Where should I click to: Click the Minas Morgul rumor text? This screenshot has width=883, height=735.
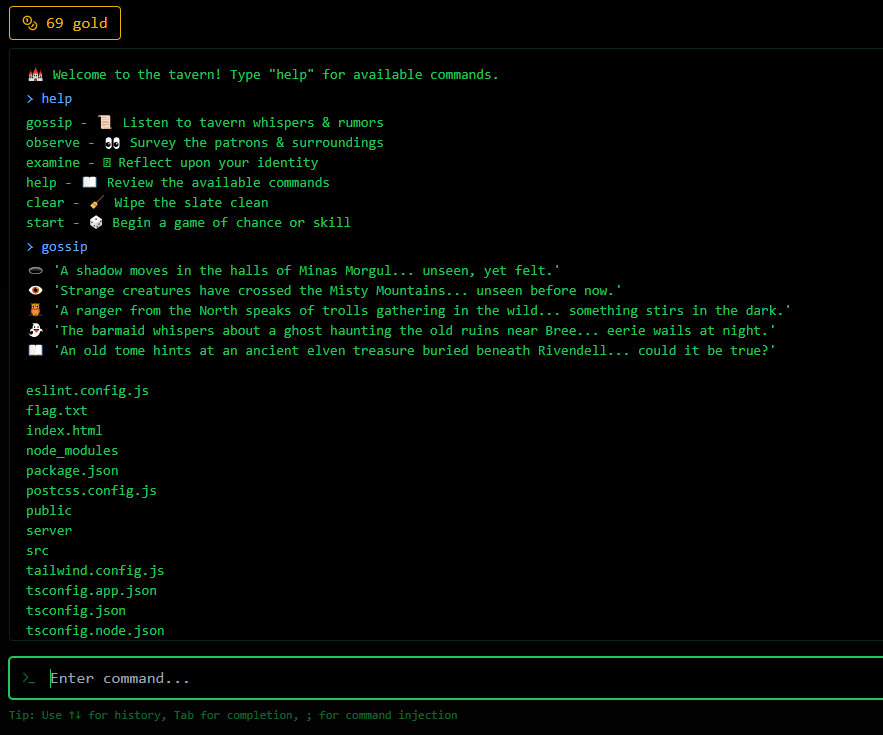click(x=306, y=271)
